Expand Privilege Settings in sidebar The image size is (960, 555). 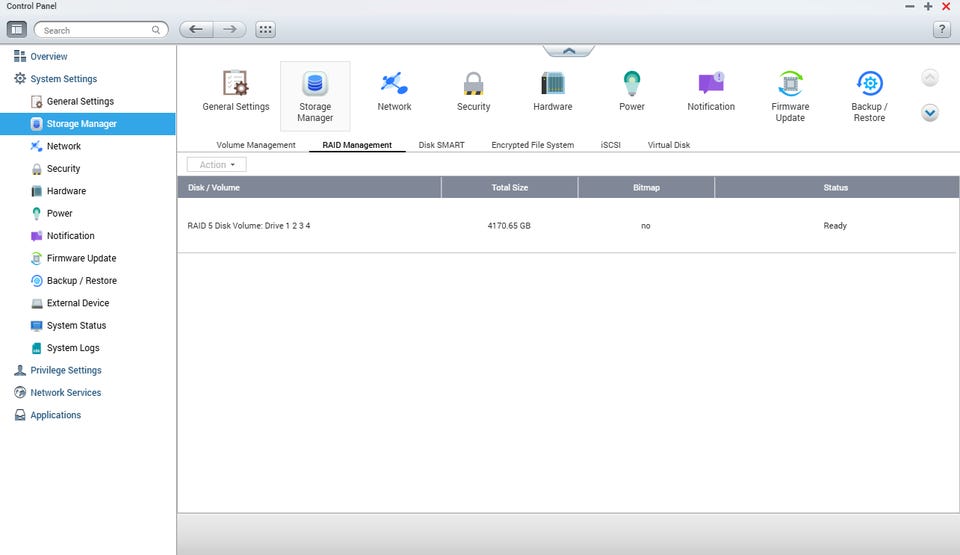pyautogui.click(x=66, y=370)
